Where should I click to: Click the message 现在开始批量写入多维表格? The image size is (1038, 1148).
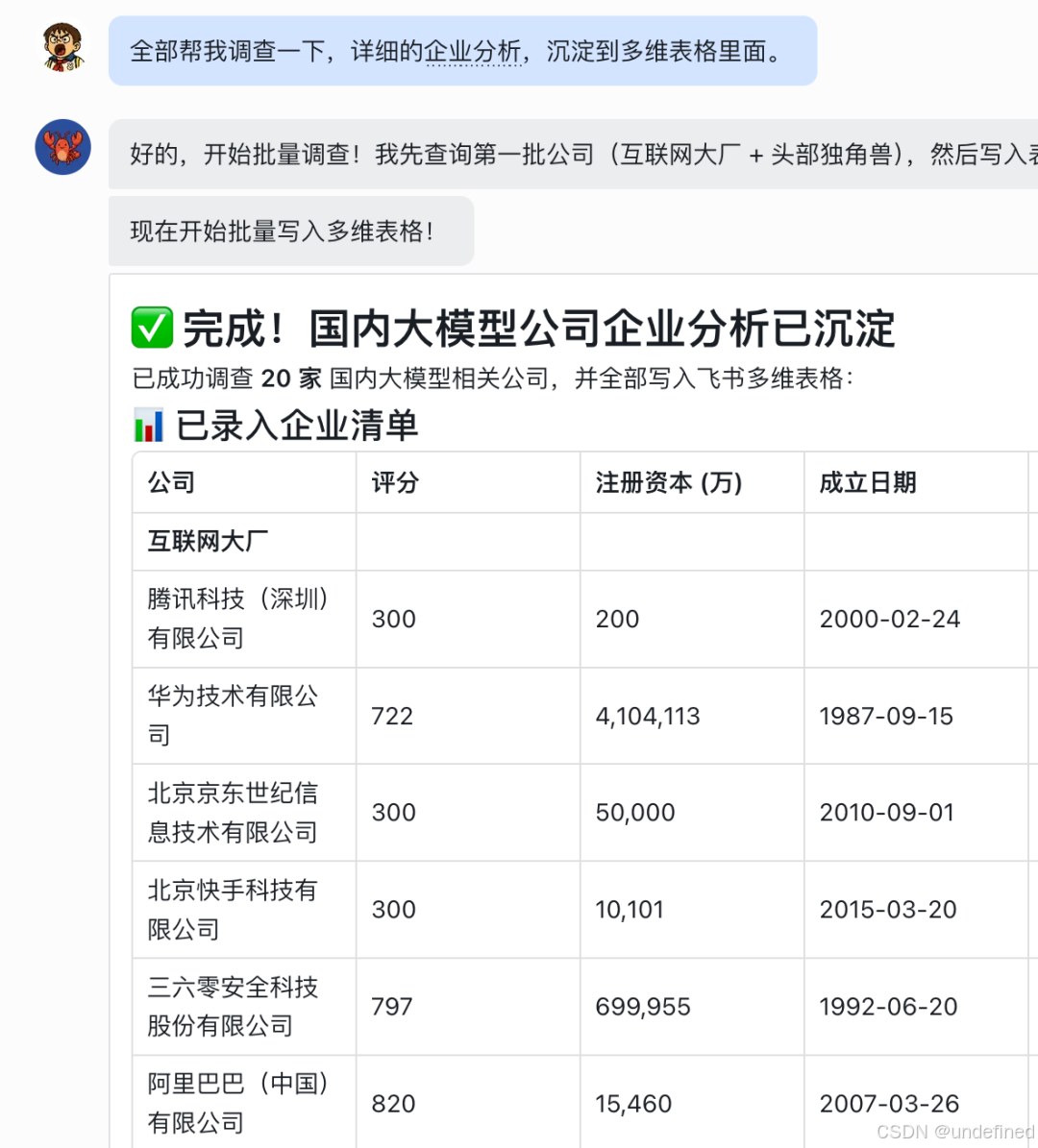coord(291,231)
